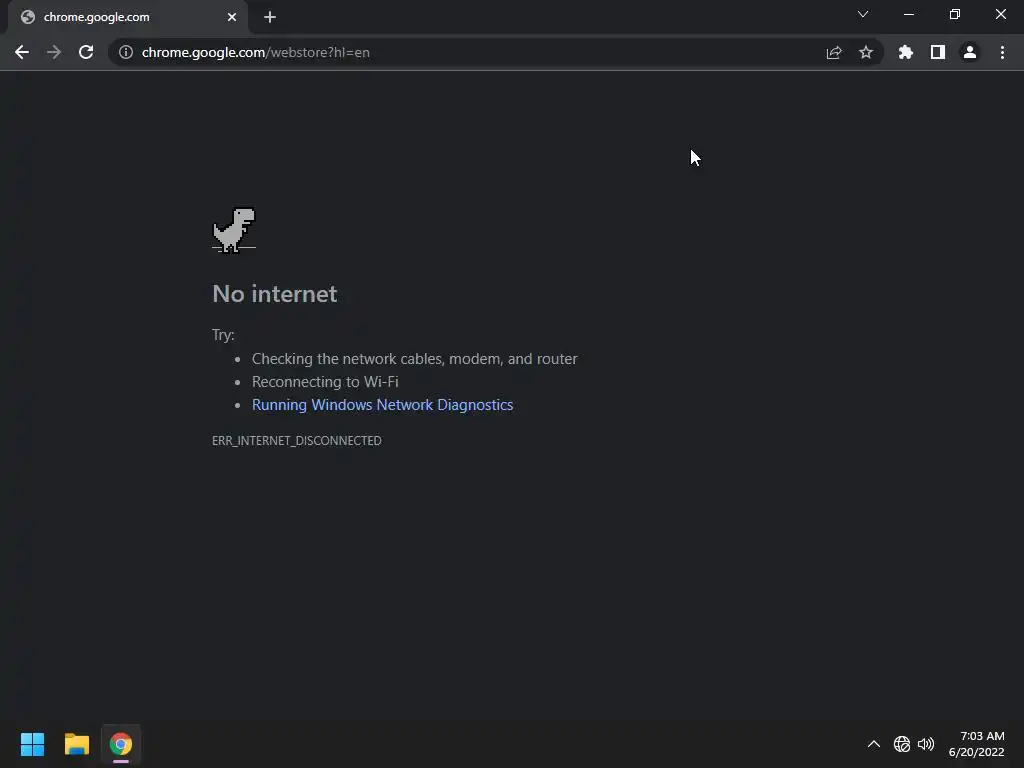
Task: Reload the current page
Action: pos(86,52)
